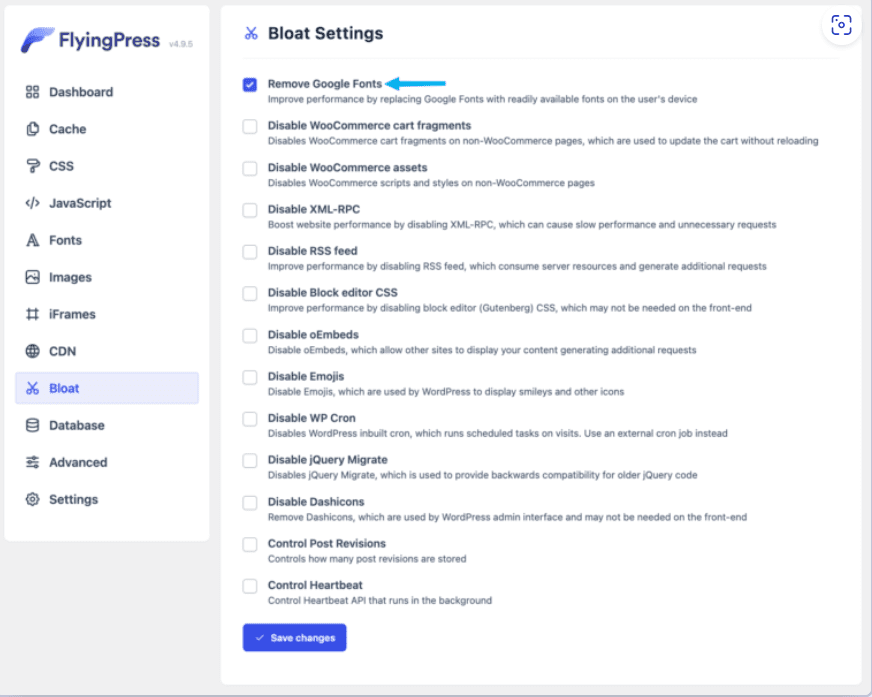872x697 pixels.
Task: Click the Bloat scissors icon in sidebar
Action: (32, 388)
